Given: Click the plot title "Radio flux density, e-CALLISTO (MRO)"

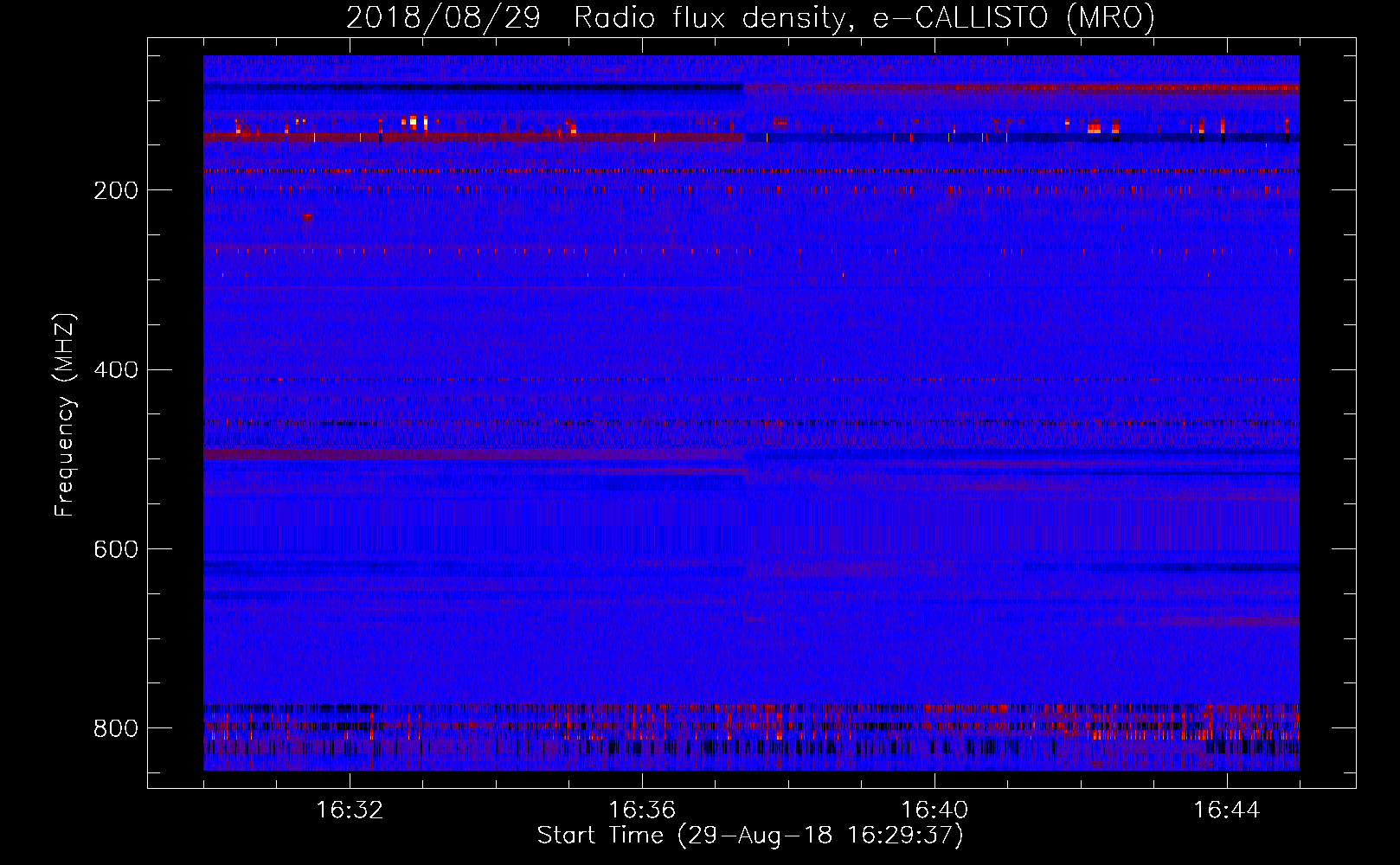Looking at the screenshot, I should tap(864, 17).
